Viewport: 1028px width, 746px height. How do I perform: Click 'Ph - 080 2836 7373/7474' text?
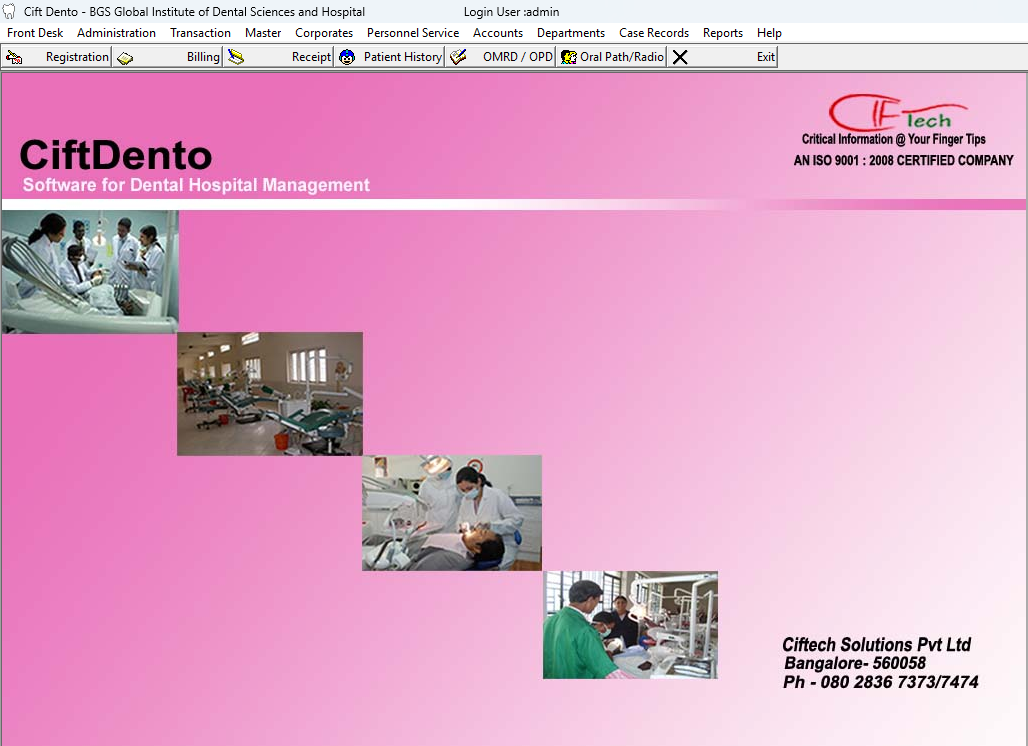coord(880,682)
